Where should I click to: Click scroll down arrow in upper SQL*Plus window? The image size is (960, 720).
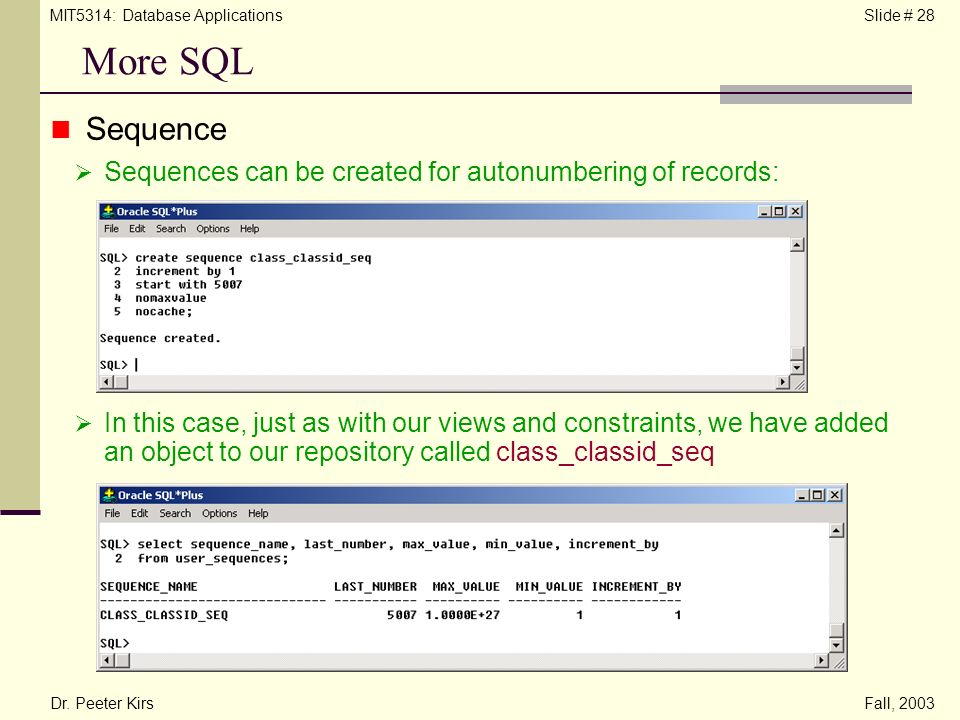[797, 368]
